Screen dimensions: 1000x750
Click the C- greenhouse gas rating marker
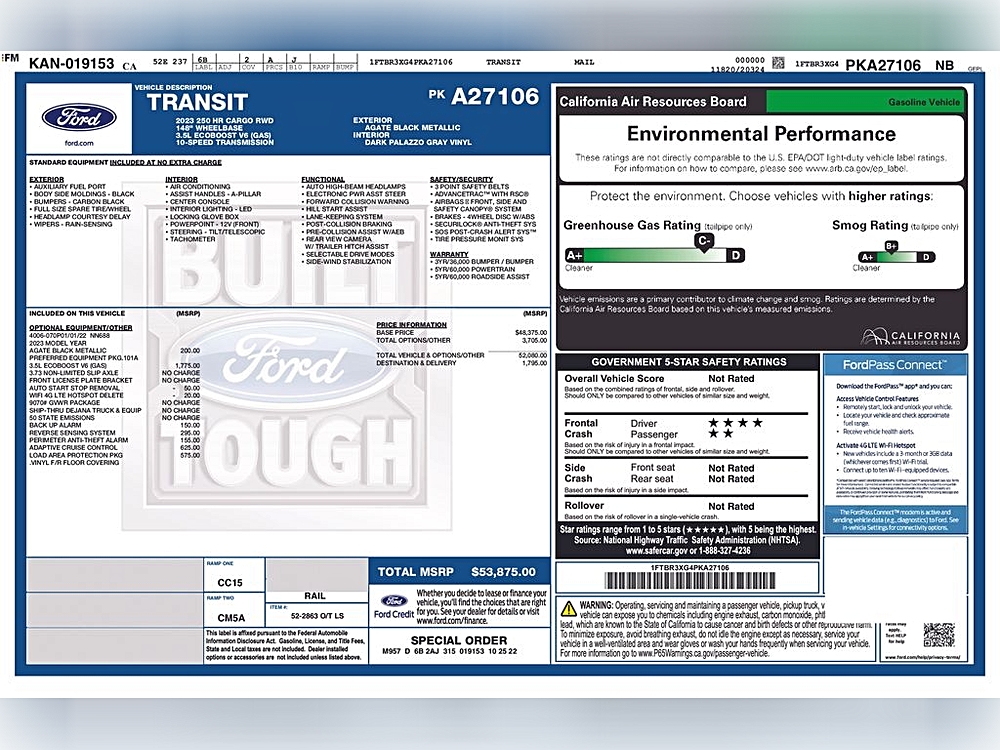pos(703,242)
